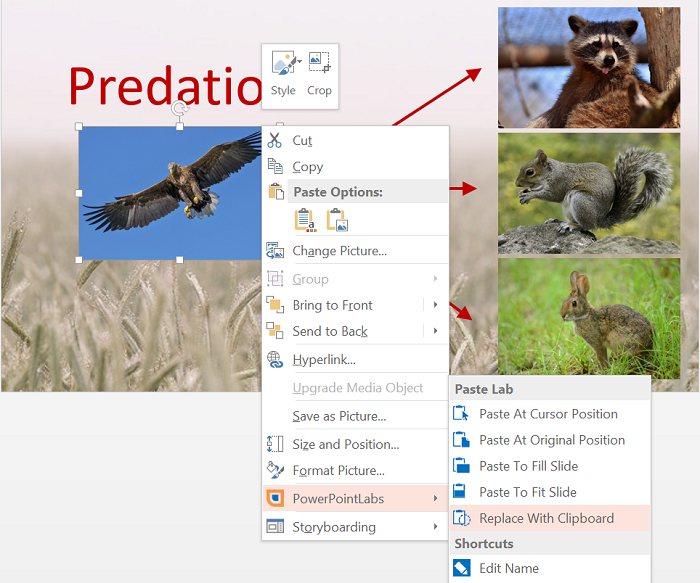Expand Send to Back submenu arrow
Viewport: 700px width, 583px height.
435,331
